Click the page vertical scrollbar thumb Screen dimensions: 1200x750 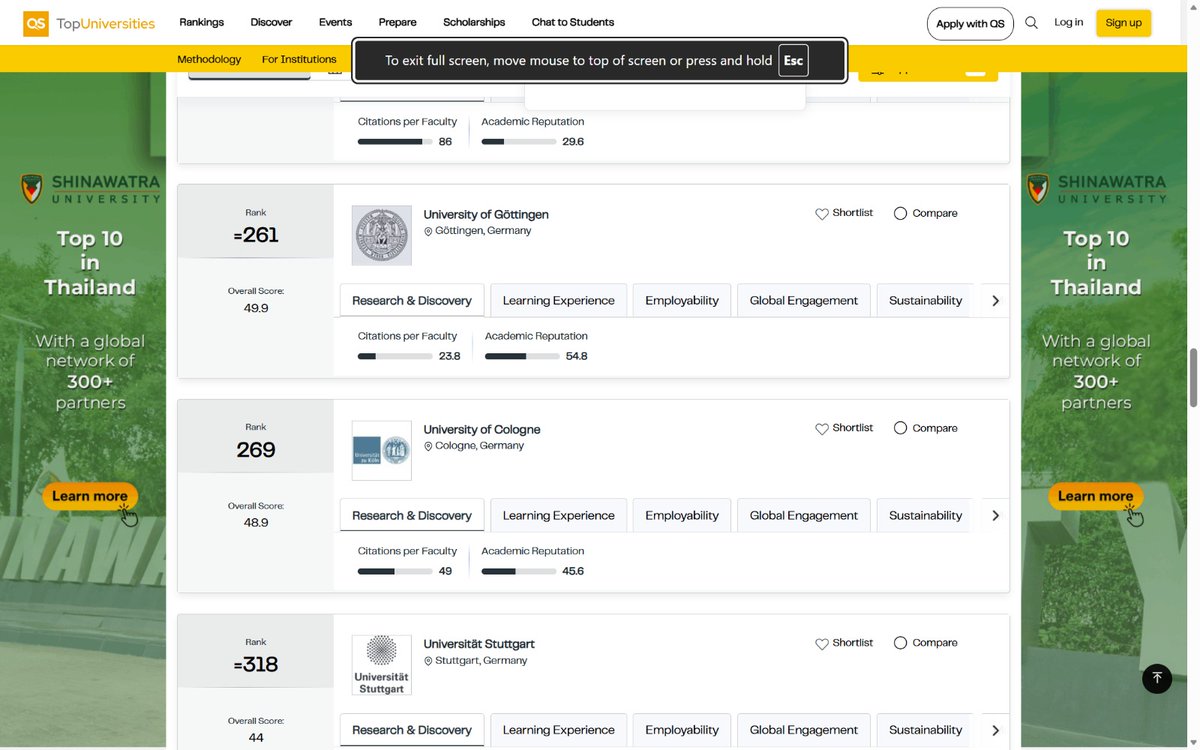[1193, 378]
